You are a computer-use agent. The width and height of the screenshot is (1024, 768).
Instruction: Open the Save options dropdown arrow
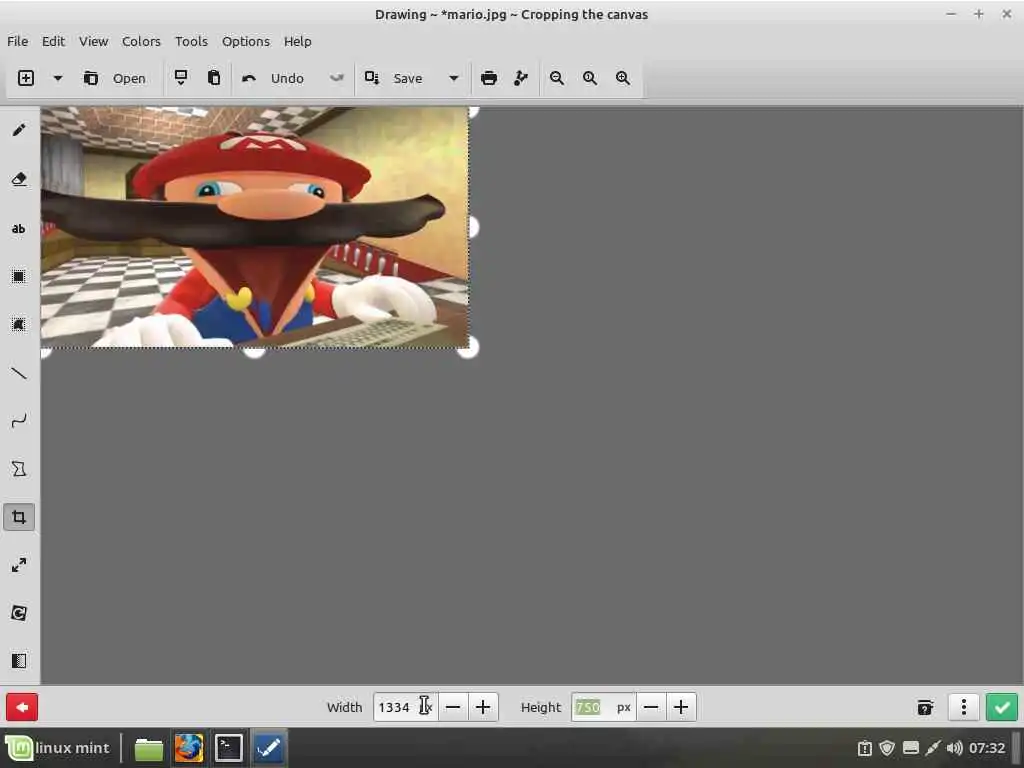(453, 78)
